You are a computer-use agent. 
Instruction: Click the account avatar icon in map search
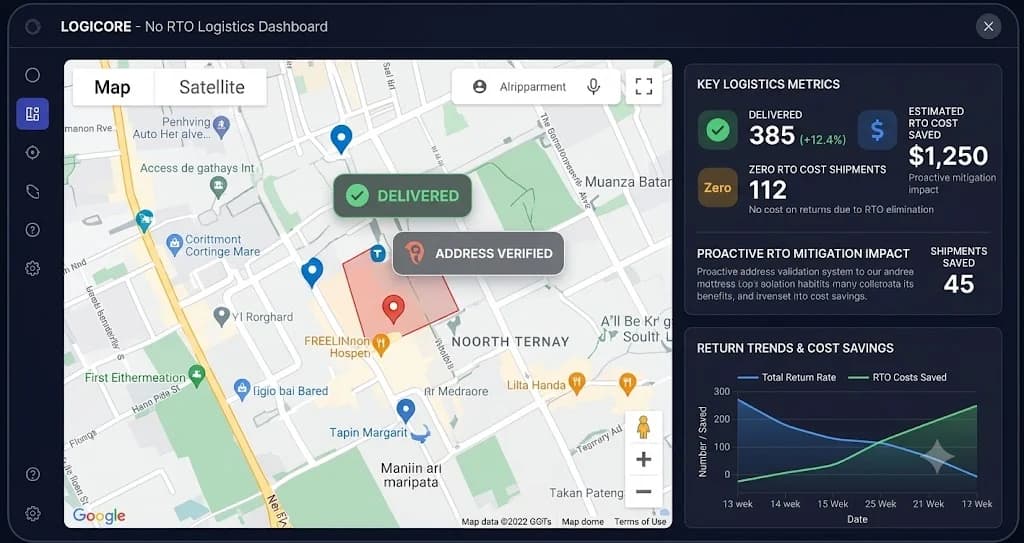coord(479,86)
